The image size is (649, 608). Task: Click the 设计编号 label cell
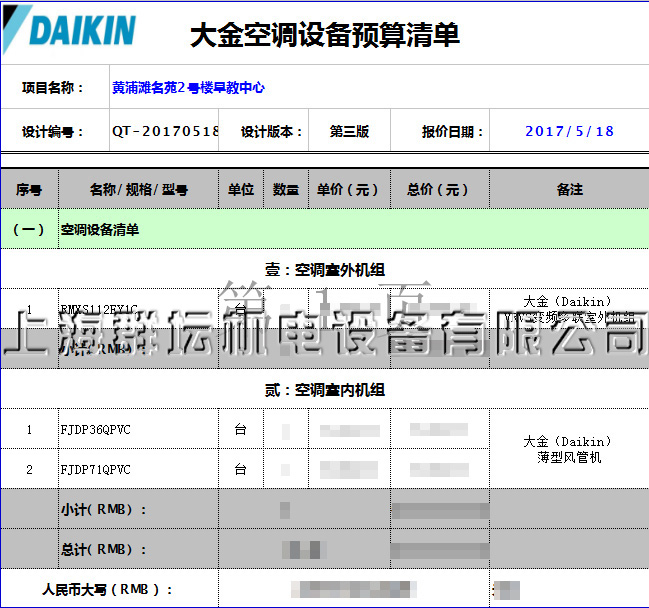coord(53,132)
